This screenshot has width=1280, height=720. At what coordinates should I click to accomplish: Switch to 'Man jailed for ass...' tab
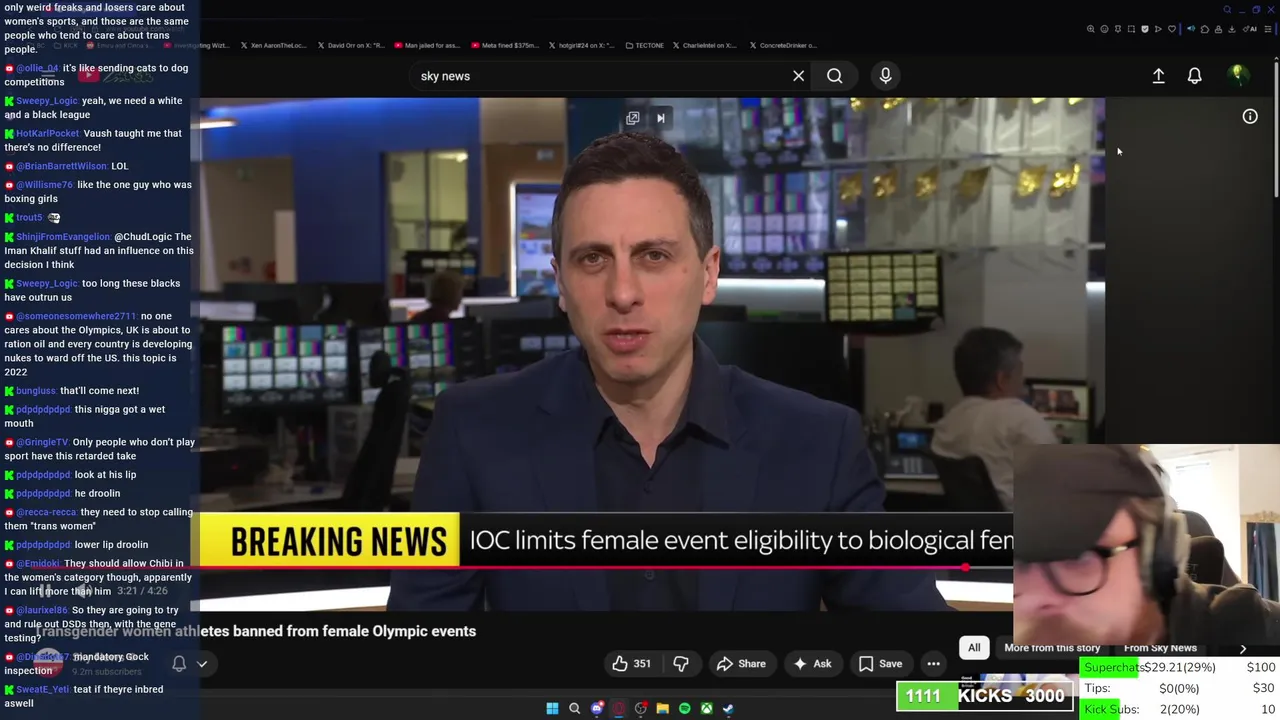(430, 45)
